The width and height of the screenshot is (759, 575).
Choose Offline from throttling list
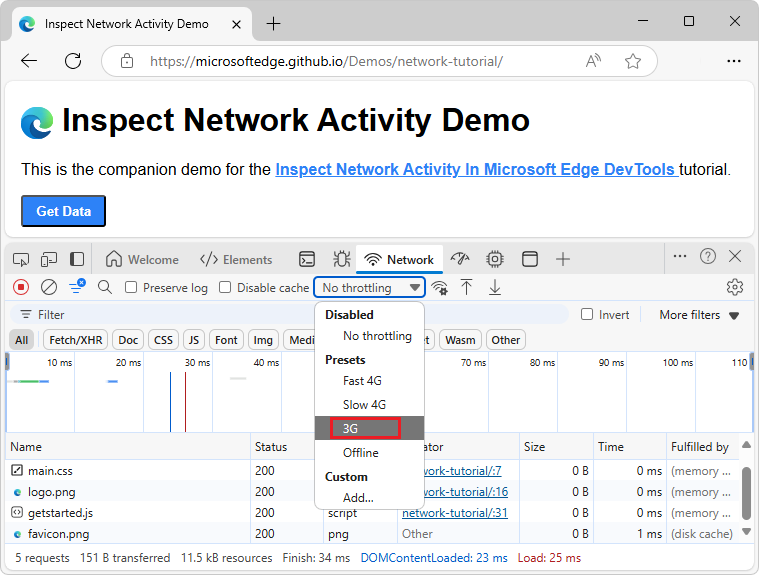361,453
